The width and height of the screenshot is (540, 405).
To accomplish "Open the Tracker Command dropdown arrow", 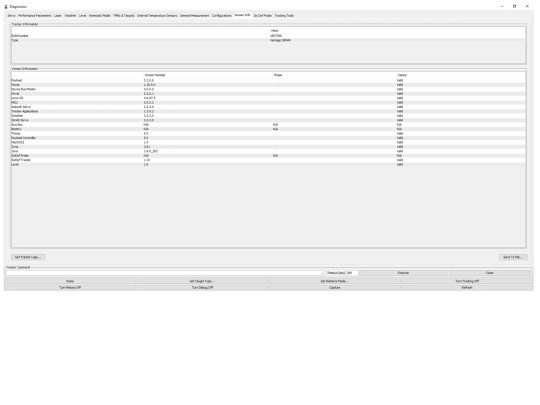I will point(323,273).
